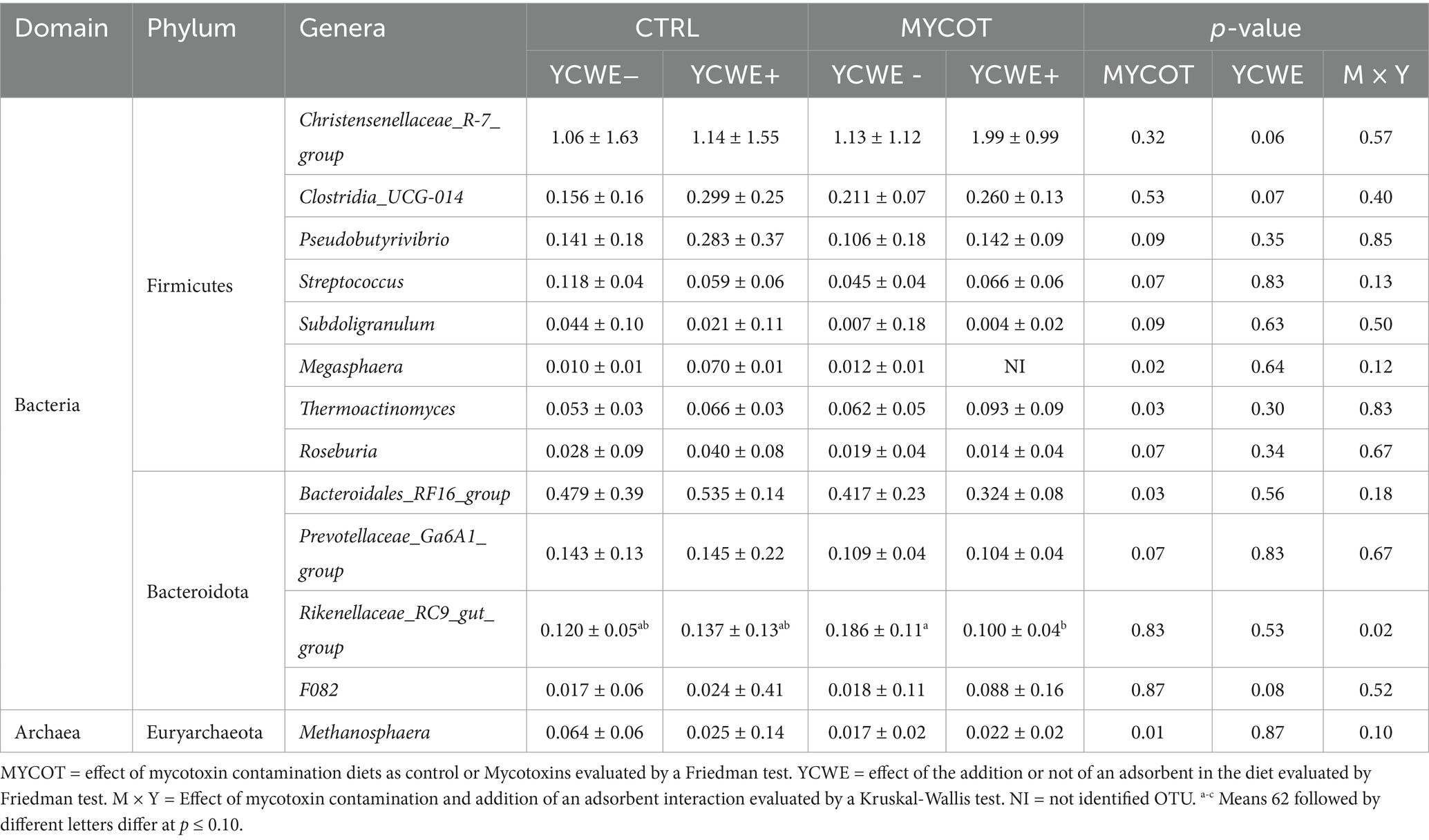
Task: Click the Archaea domain cell
Action: click(48, 732)
